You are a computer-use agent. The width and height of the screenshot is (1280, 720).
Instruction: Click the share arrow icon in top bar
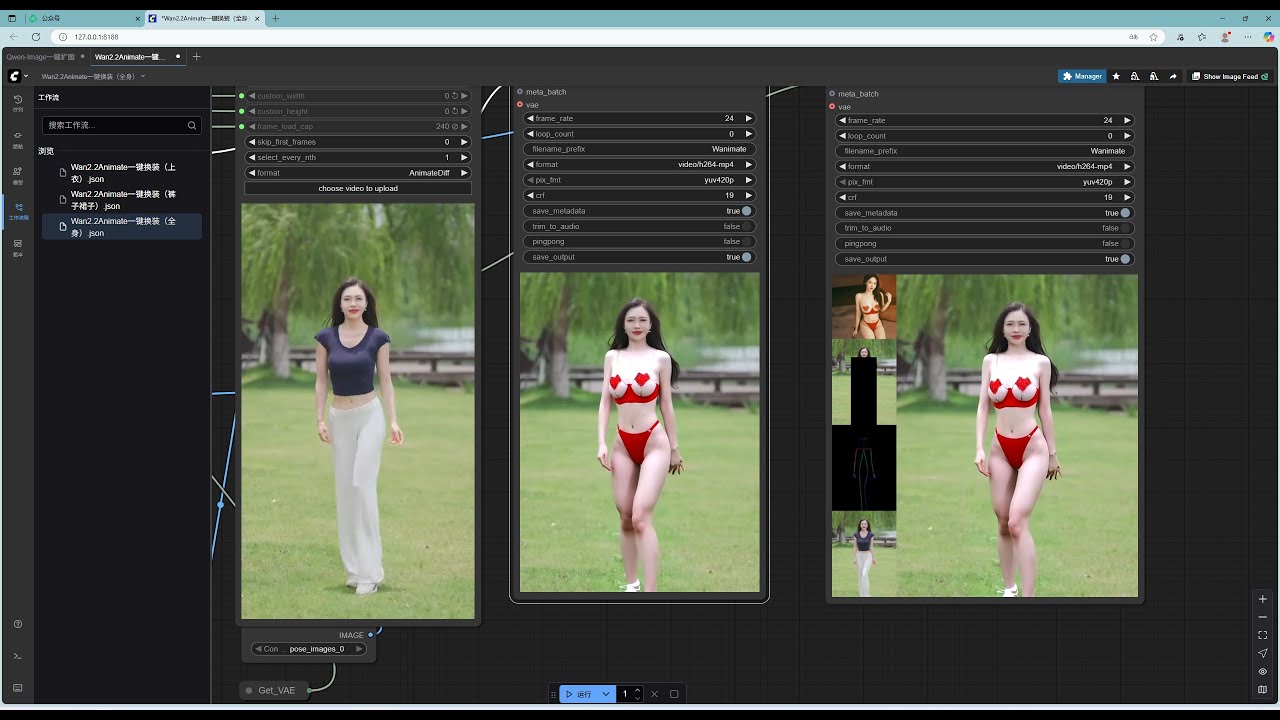click(1173, 76)
